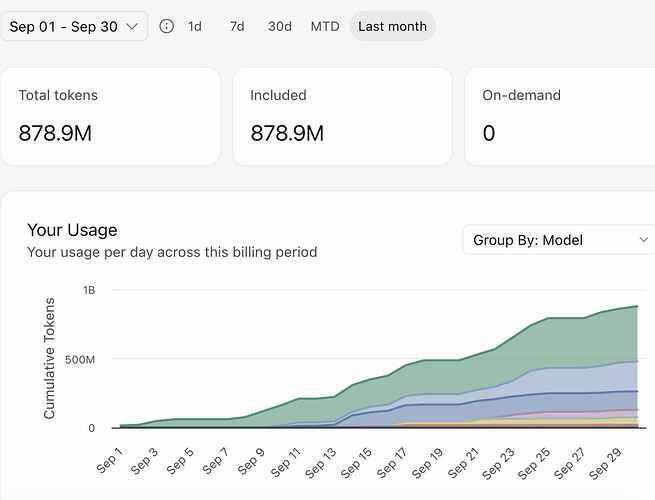Click the Included card label
The image size is (655, 500).
click(x=278, y=95)
